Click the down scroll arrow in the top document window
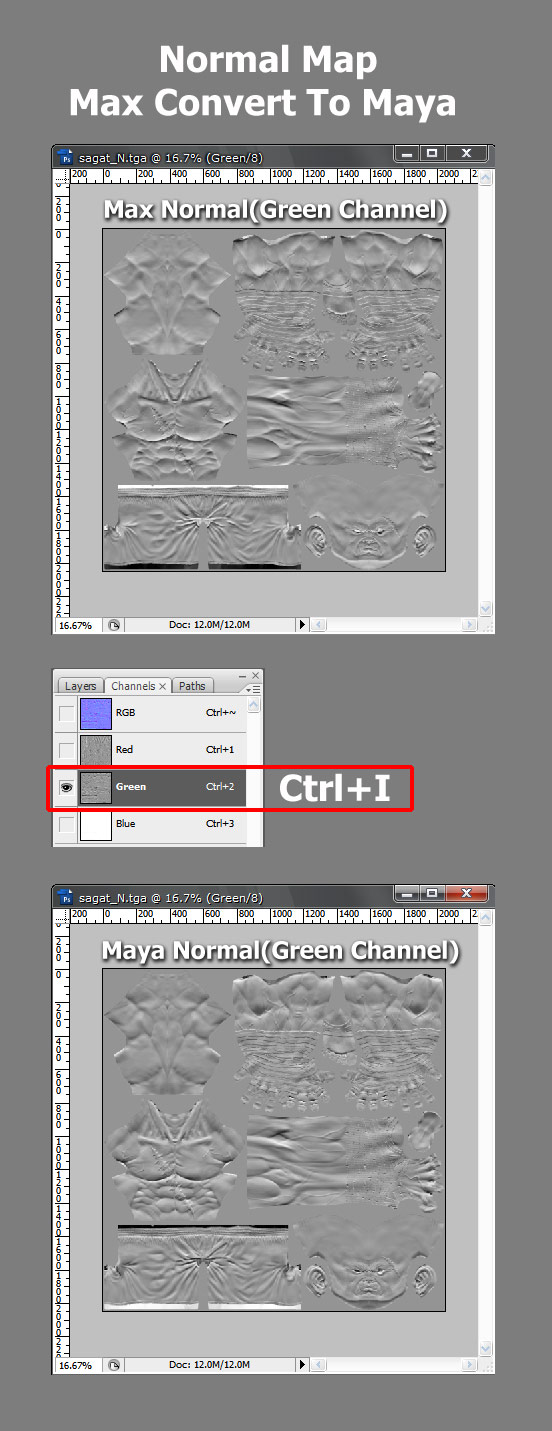552x1431 pixels. pos(486,608)
